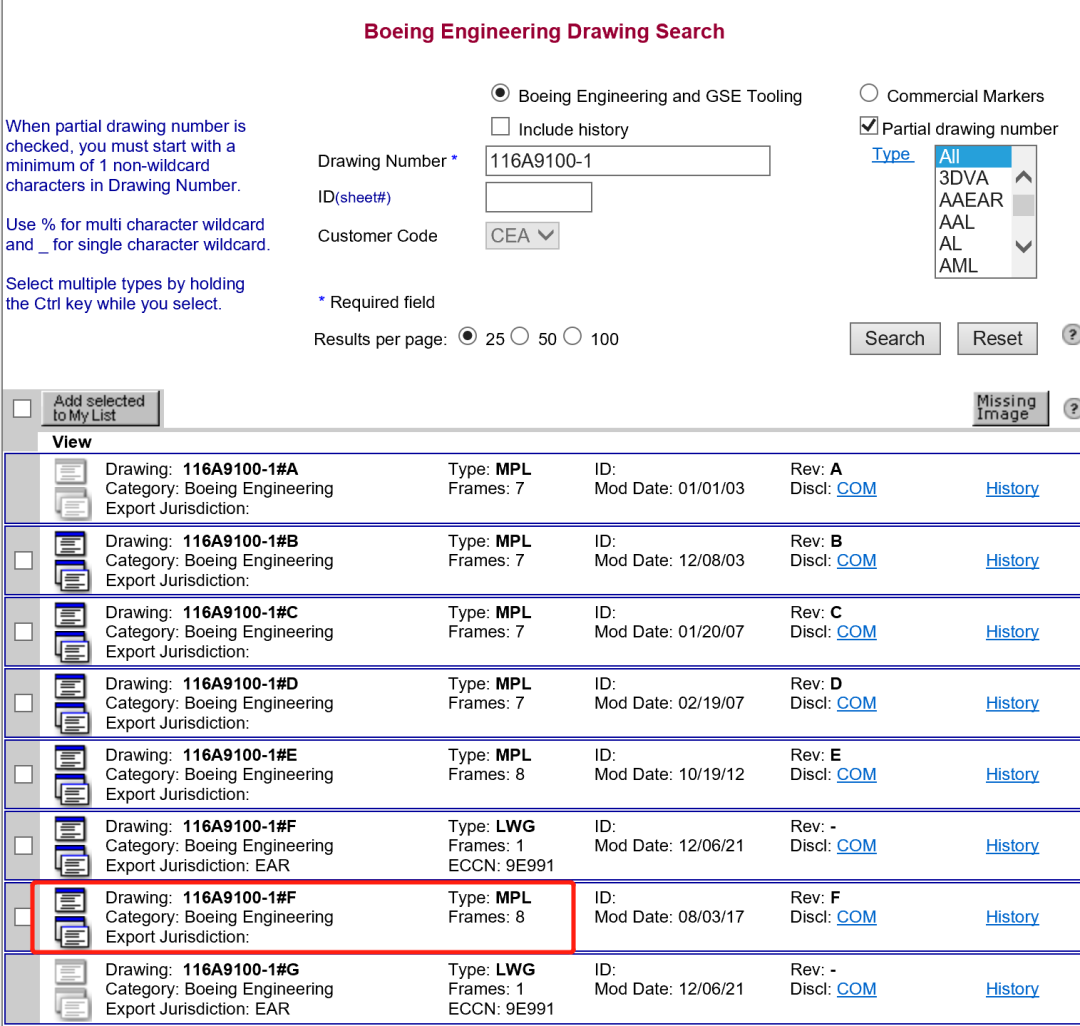1080x1026 pixels.
Task: Set results per page to 50
Action: point(520,337)
